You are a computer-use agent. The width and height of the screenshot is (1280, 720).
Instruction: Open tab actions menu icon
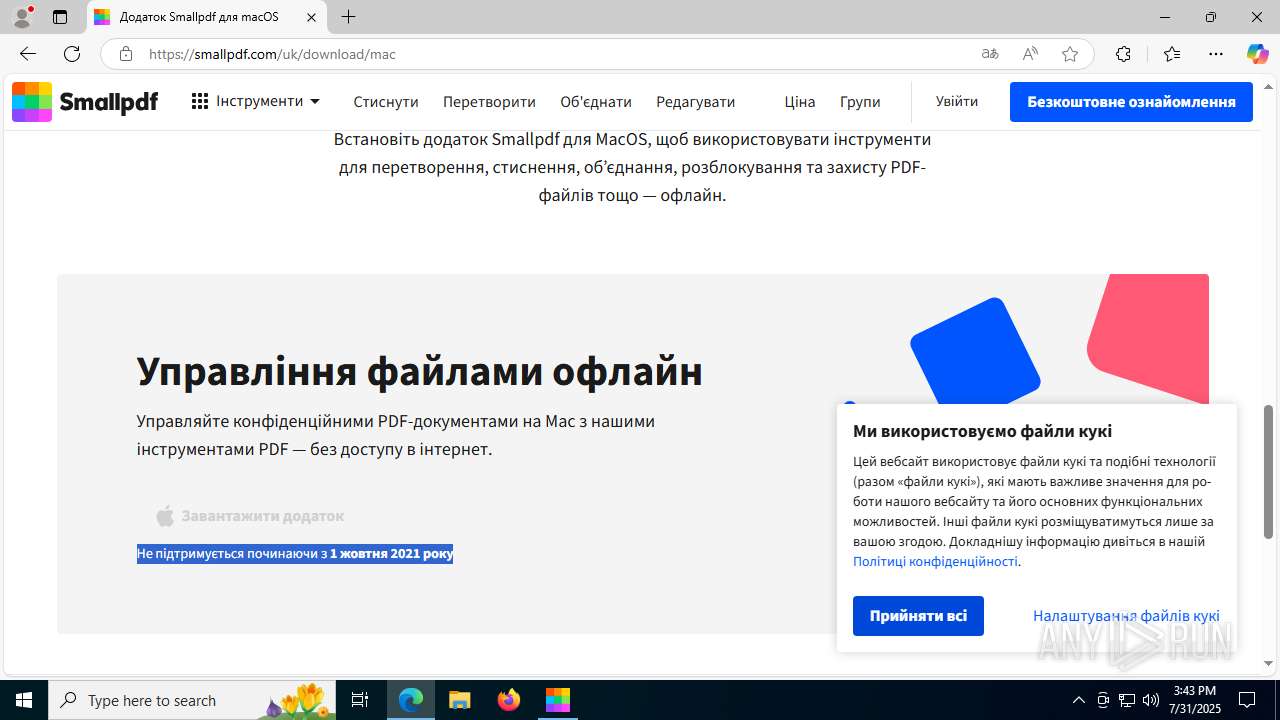click(x=60, y=17)
